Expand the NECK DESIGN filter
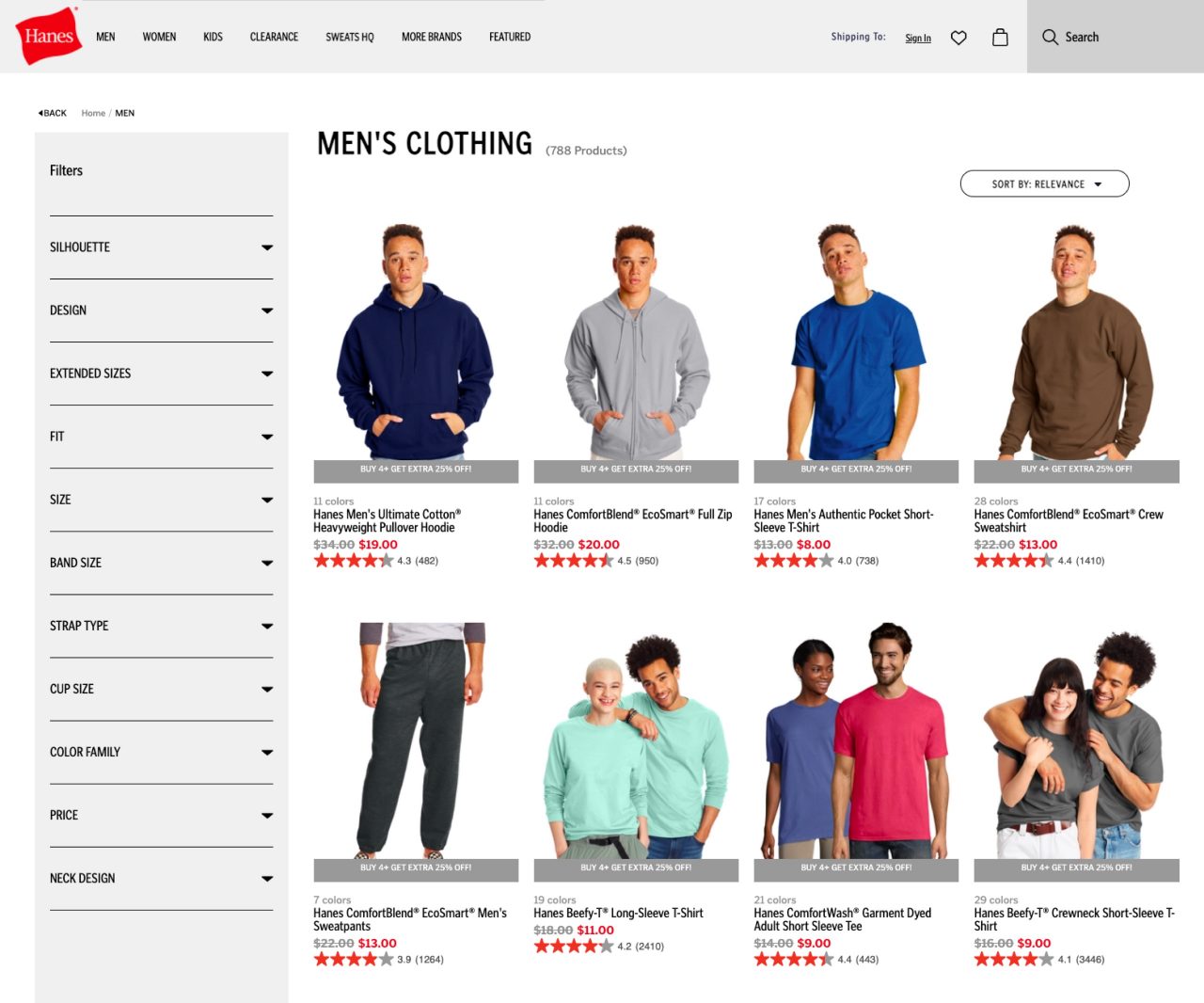Image resolution: width=1204 pixels, height=1003 pixels. 161,878
